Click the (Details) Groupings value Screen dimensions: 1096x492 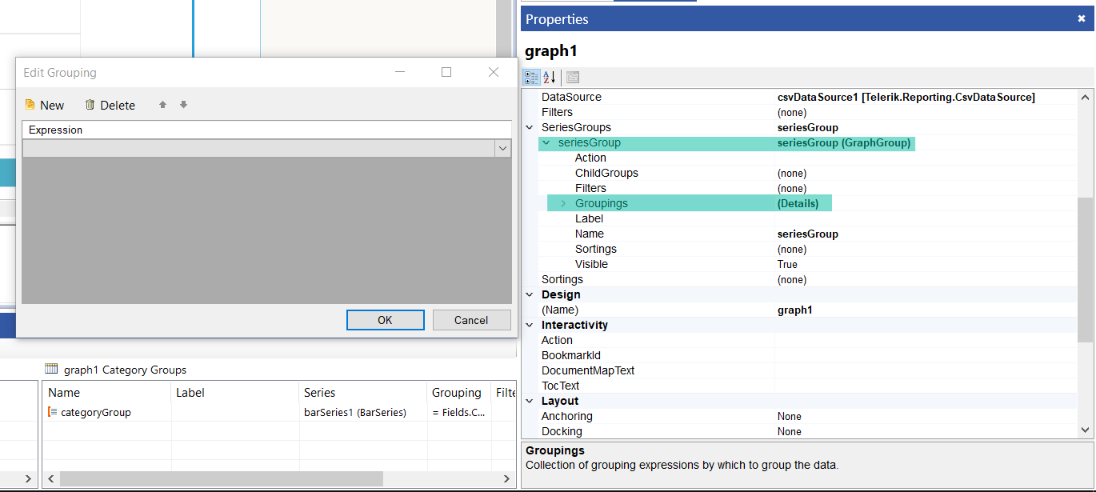point(798,203)
